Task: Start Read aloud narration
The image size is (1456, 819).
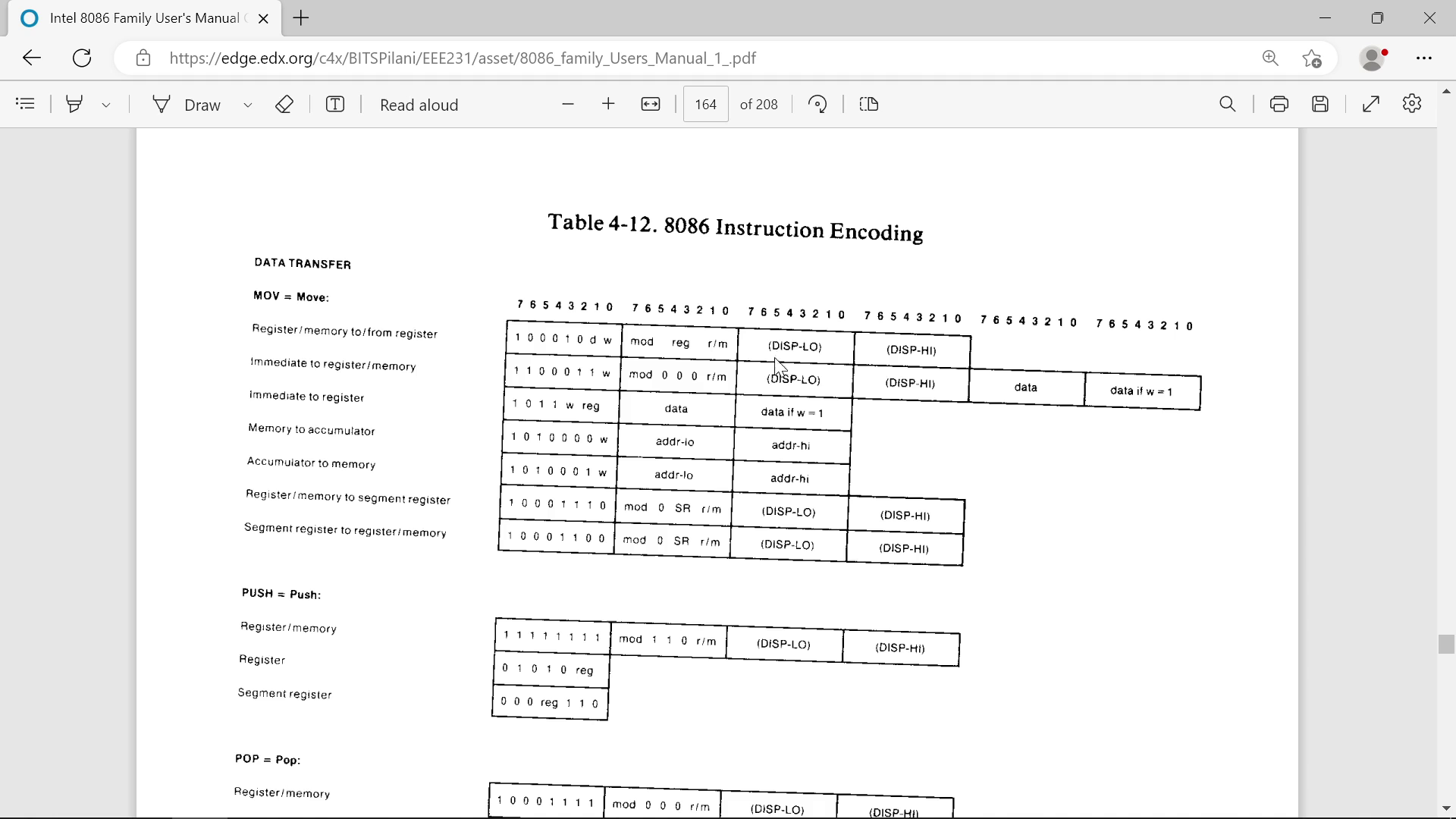Action: click(419, 104)
